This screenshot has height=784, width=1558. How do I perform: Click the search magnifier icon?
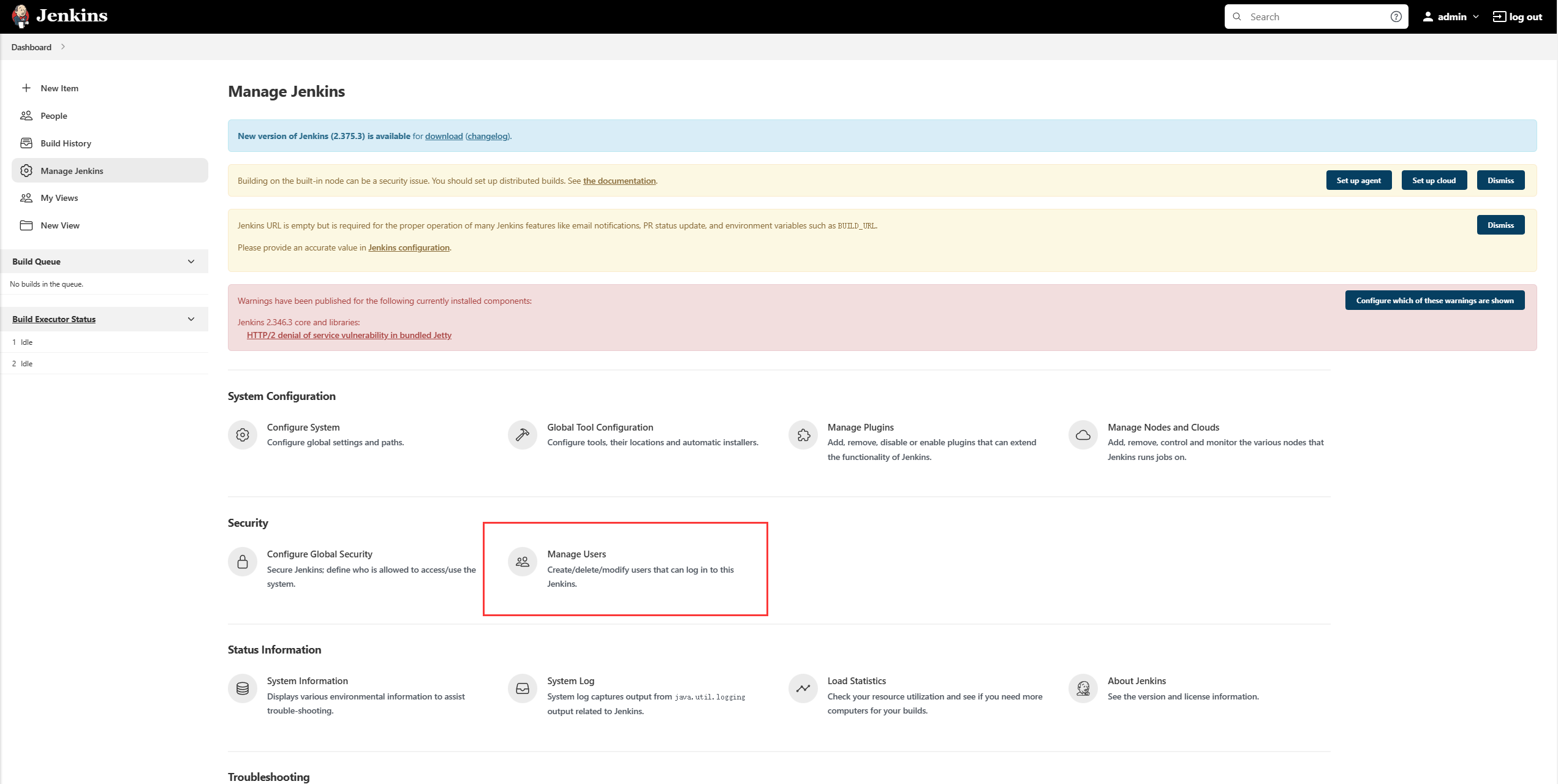point(1237,17)
